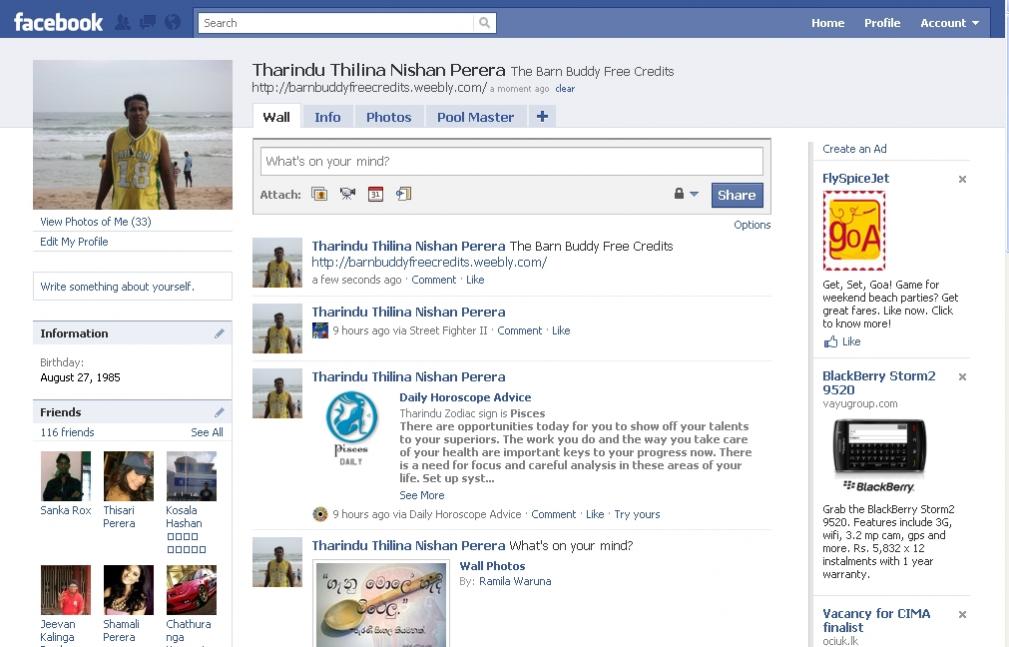Image resolution: width=1009 pixels, height=647 pixels.
Task: Click See More on horoscope post
Action: [421, 495]
